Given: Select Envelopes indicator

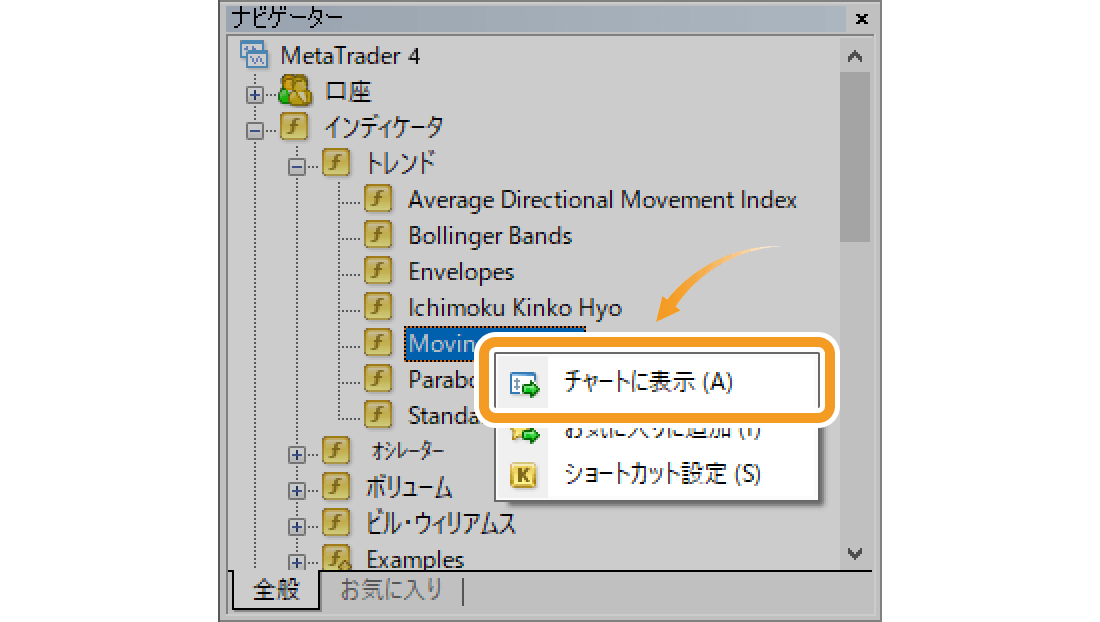Looking at the screenshot, I should click(461, 271).
